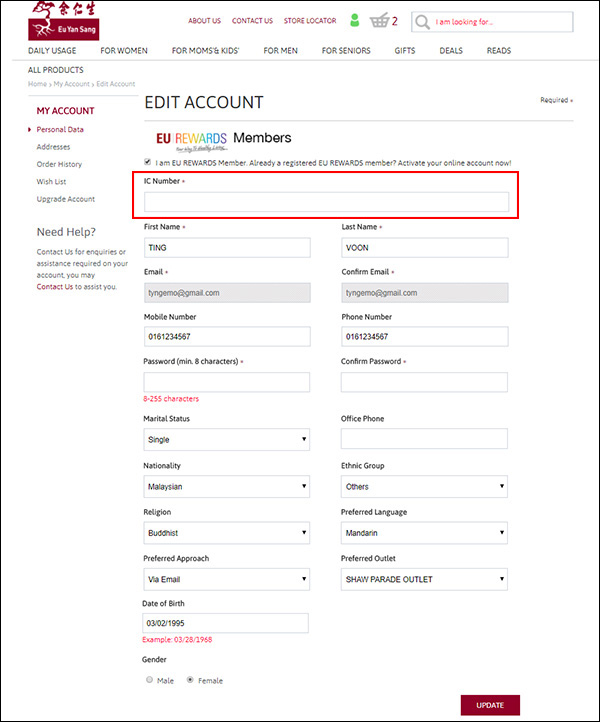The width and height of the screenshot is (600, 722).
Task: Open the green user account icon
Action: pos(354,20)
